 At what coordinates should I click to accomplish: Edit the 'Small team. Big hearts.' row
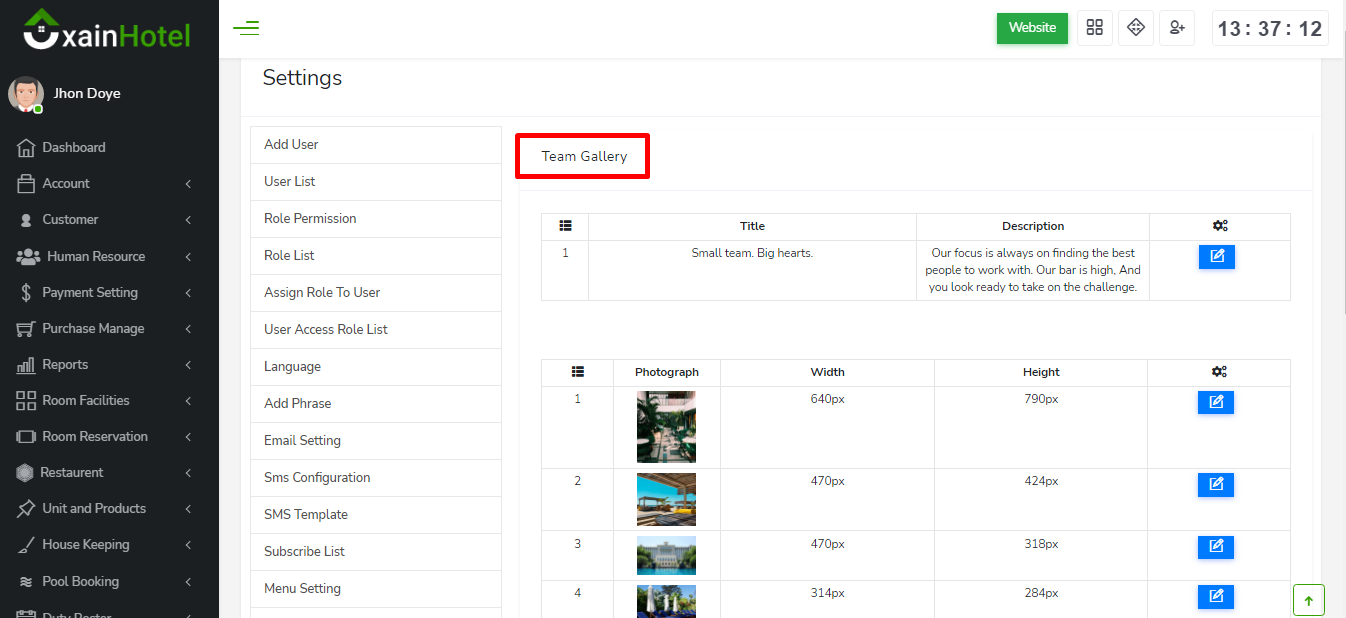coord(1217,257)
